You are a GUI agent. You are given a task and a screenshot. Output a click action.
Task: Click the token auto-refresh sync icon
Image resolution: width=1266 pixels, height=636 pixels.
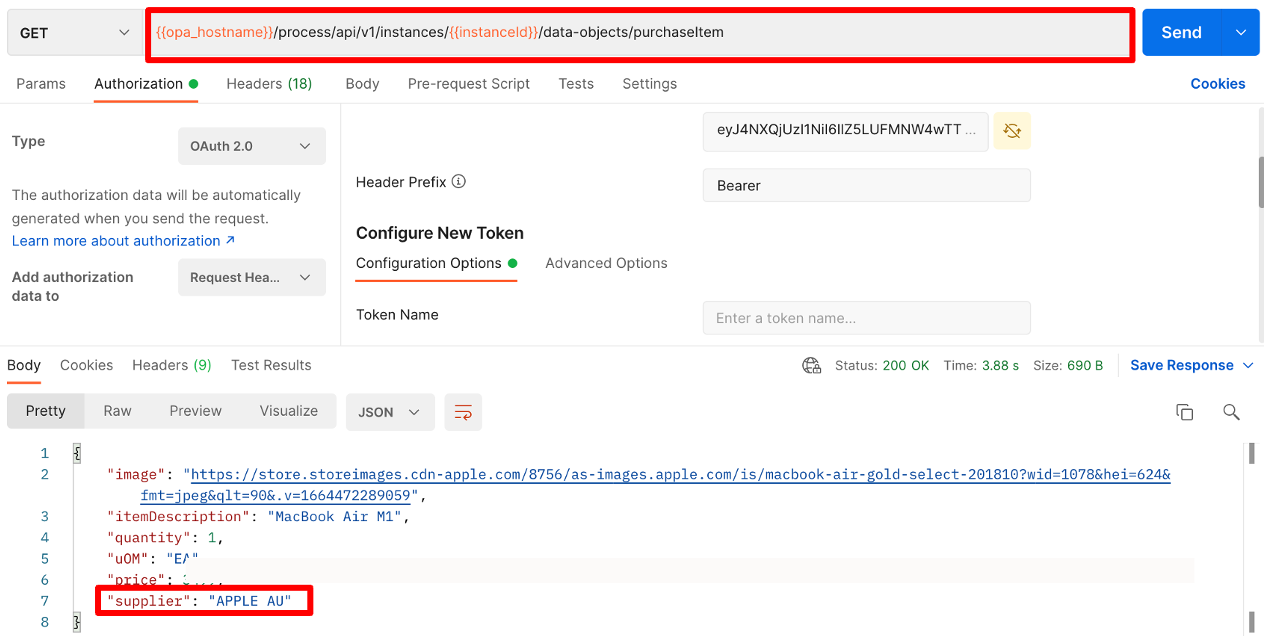tap(1011, 131)
